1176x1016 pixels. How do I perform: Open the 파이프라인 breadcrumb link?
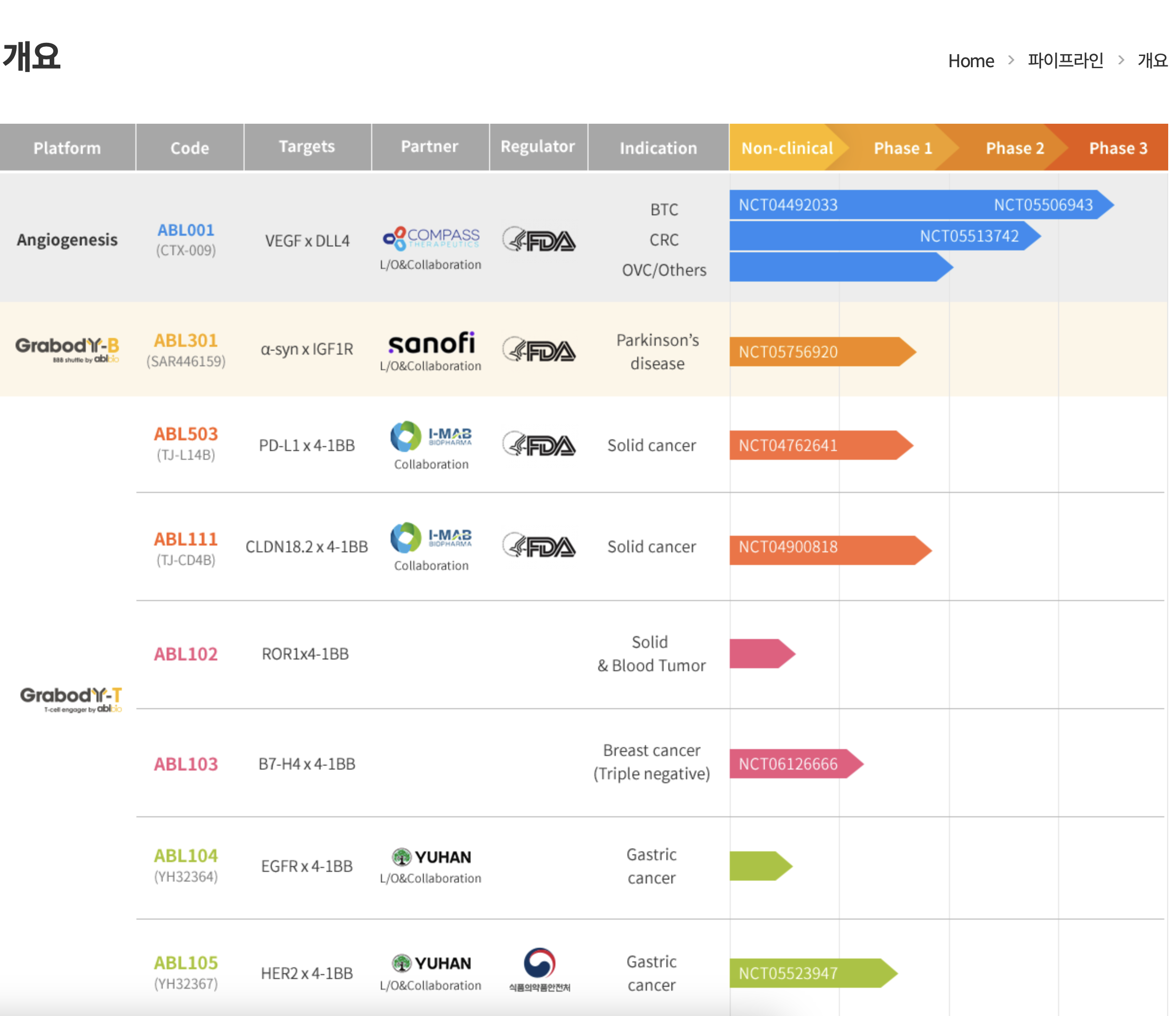pos(1065,60)
